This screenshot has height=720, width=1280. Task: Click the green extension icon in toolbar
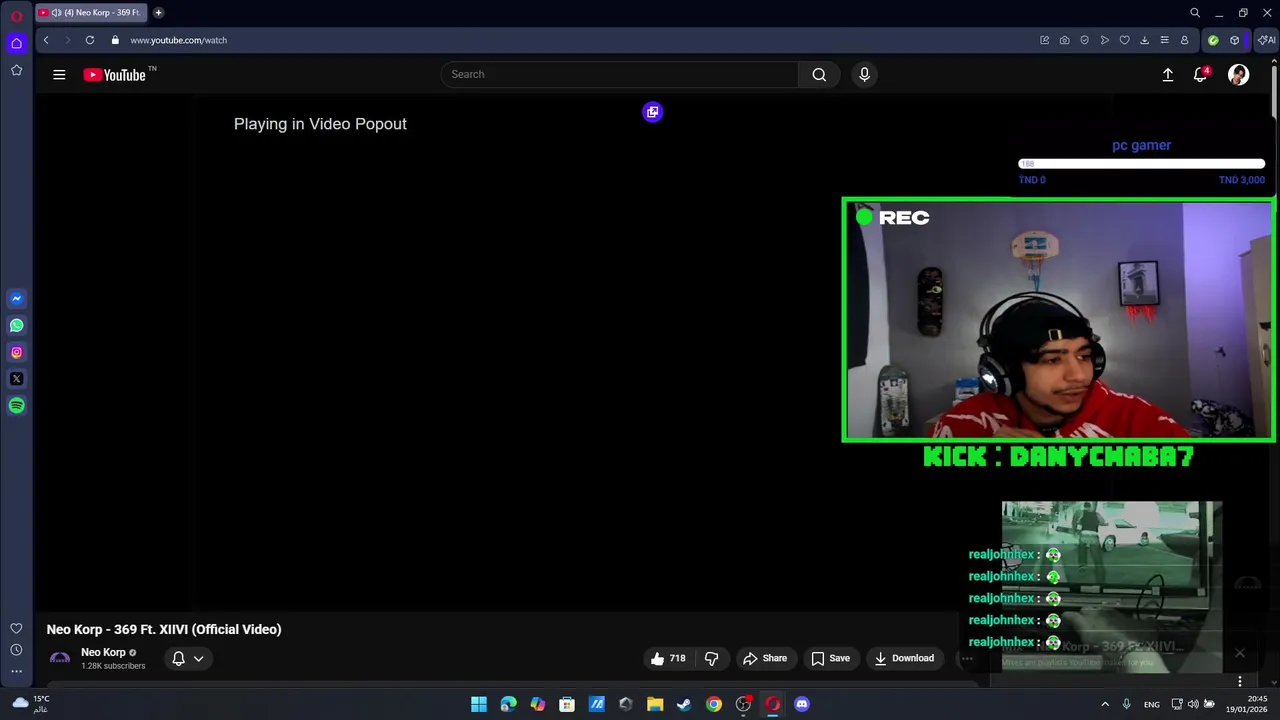tap(1213, 40)
